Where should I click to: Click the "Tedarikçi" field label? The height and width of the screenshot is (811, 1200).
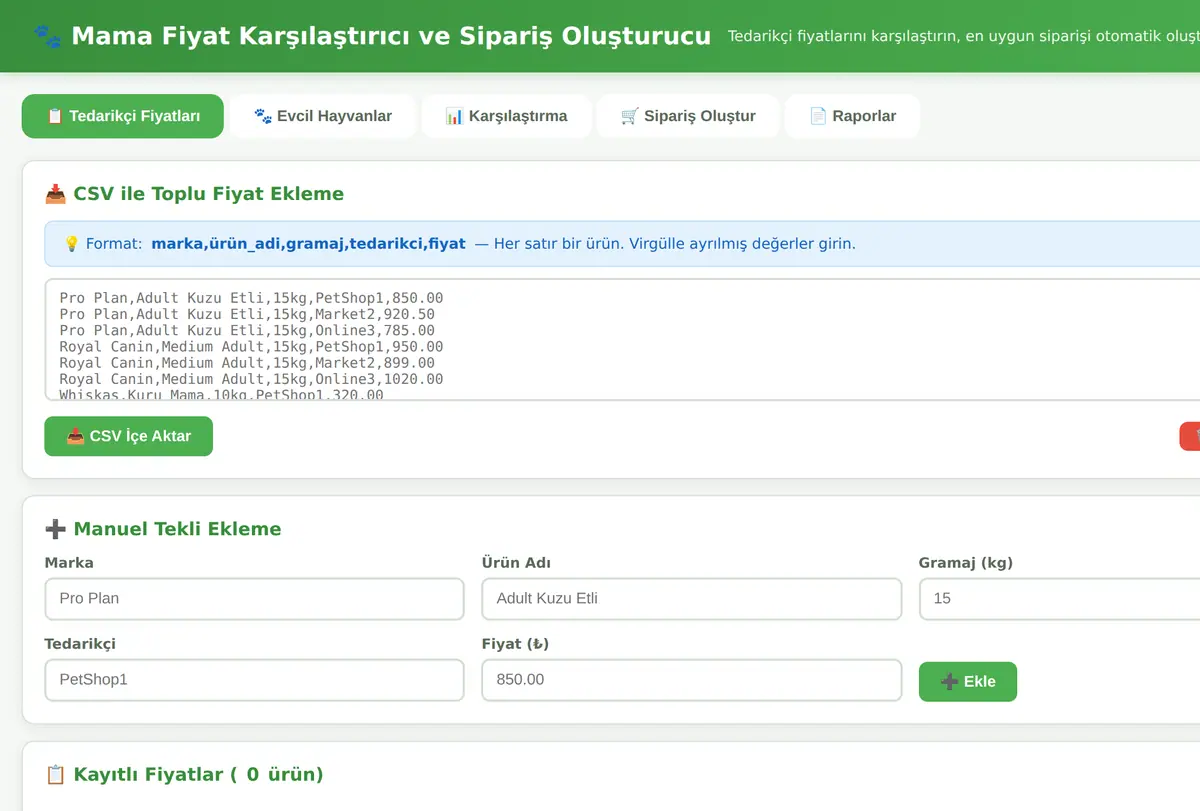pos(80,644)
